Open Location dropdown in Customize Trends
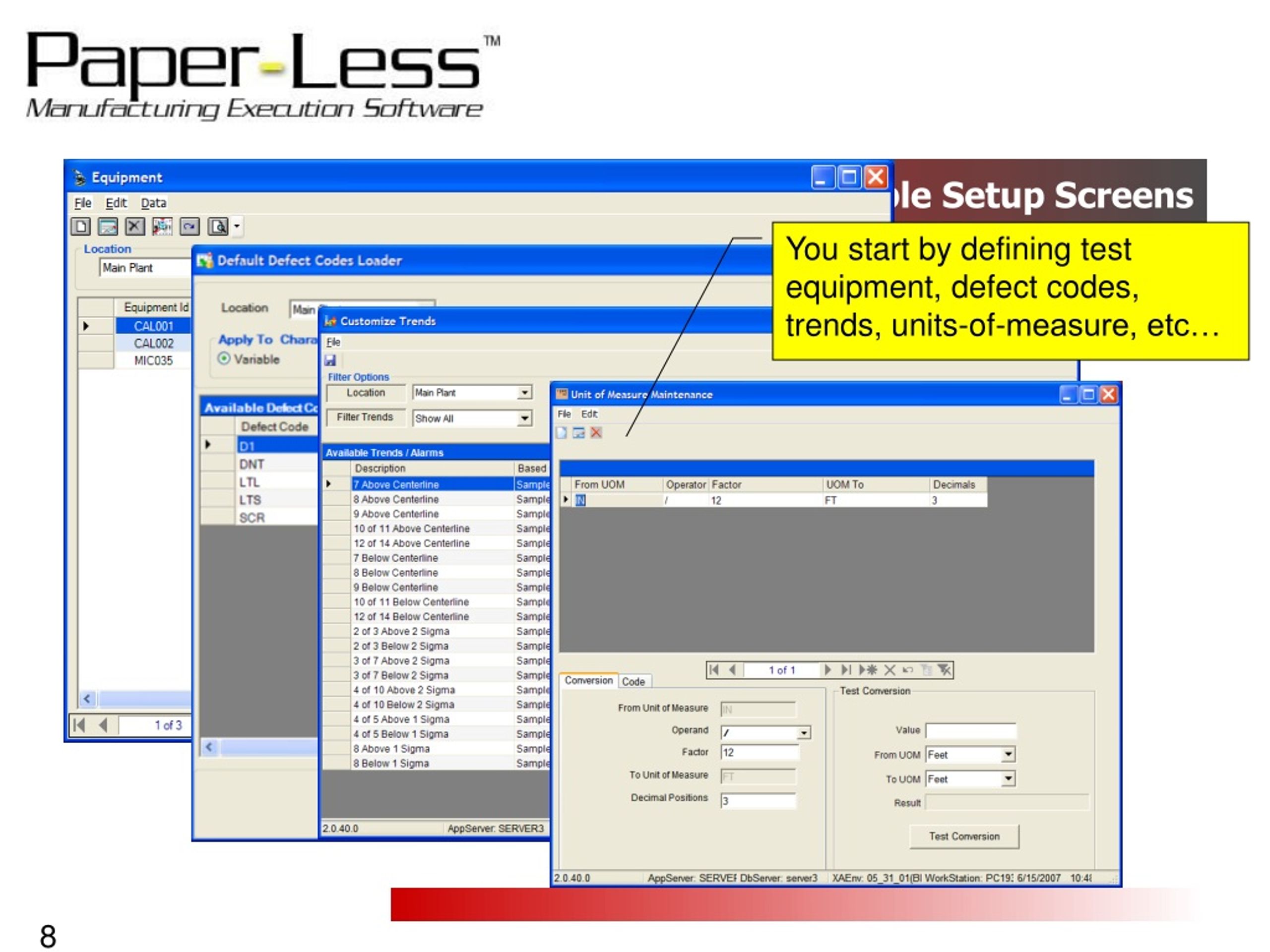Image resolution: width=1270 pixels, height=952 pixels. 524,393
